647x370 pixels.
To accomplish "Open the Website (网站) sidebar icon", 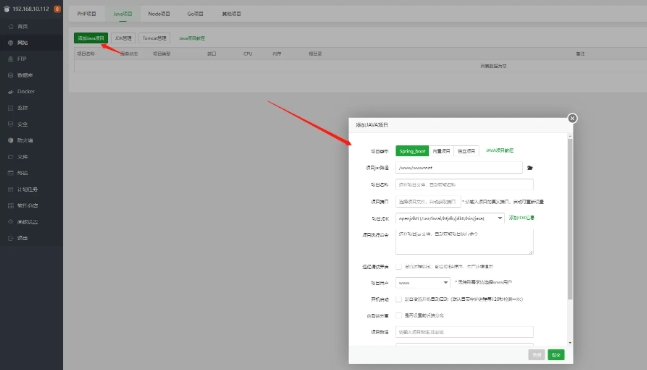I will (11, 42).
